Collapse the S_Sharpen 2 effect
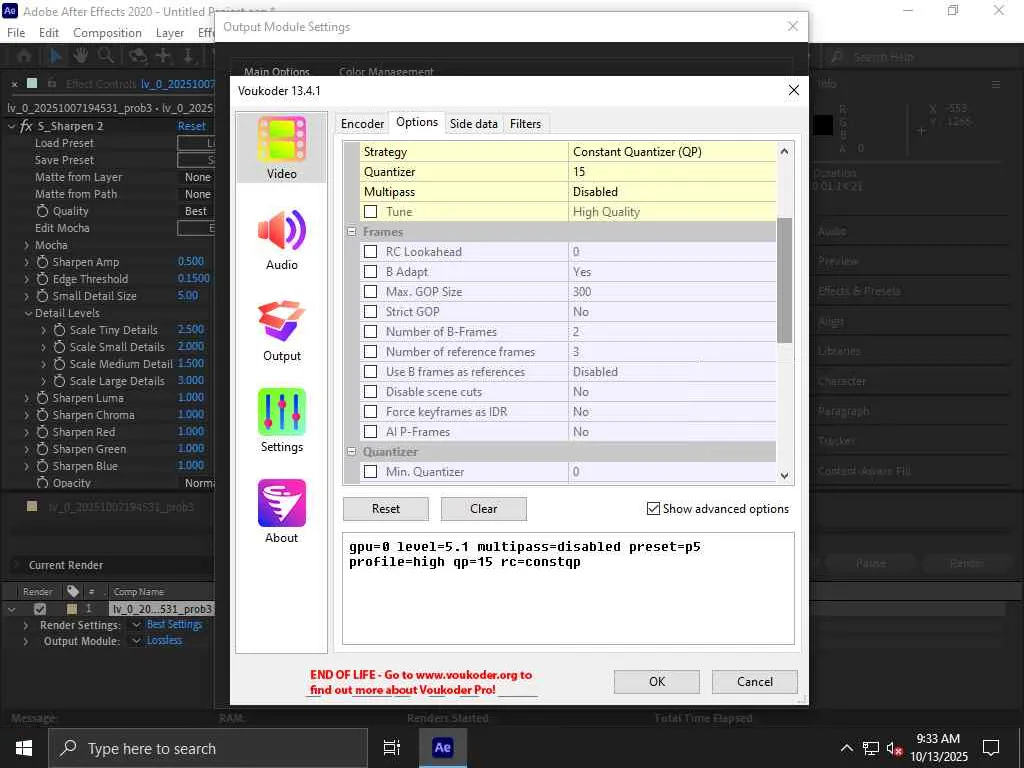Screen dimensions: 1024x768 pyautogui.click(x=11, y=126)
